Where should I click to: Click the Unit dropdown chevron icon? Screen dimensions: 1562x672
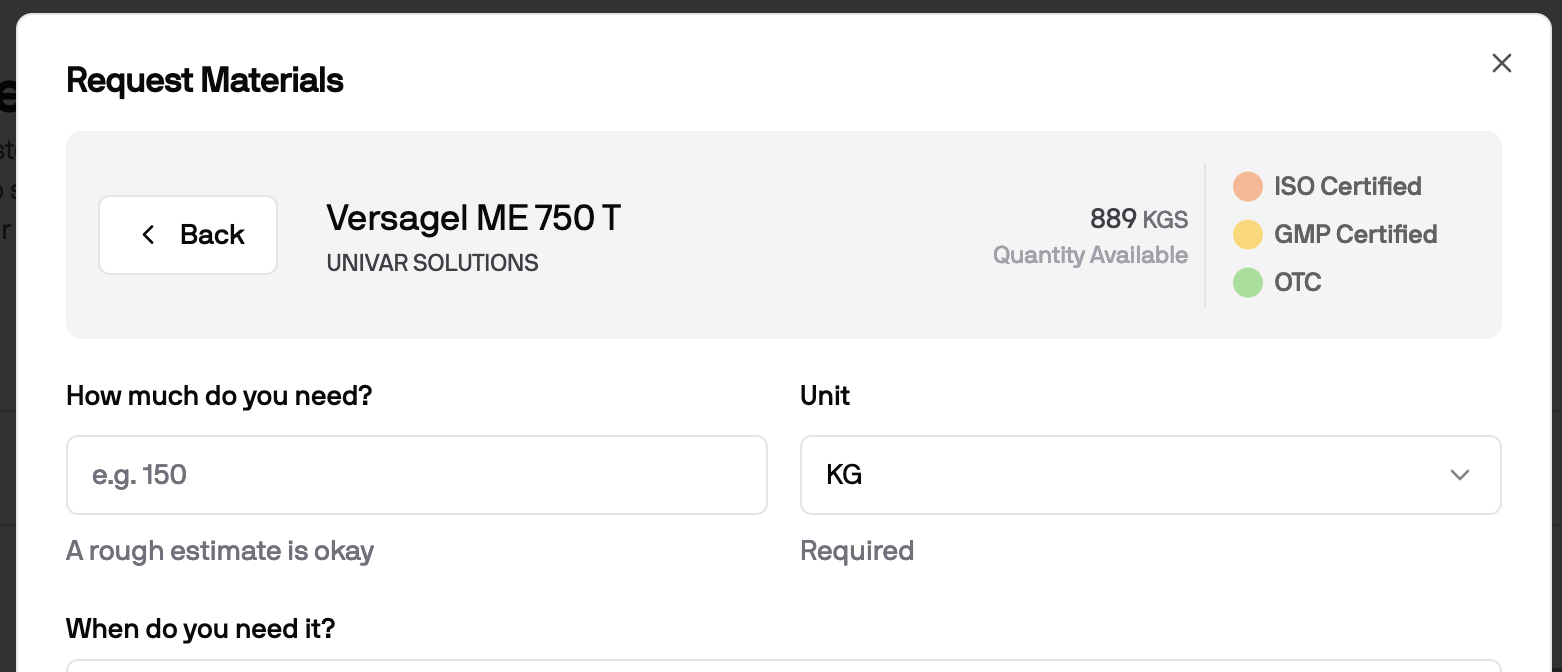[x=1459, y=475]
